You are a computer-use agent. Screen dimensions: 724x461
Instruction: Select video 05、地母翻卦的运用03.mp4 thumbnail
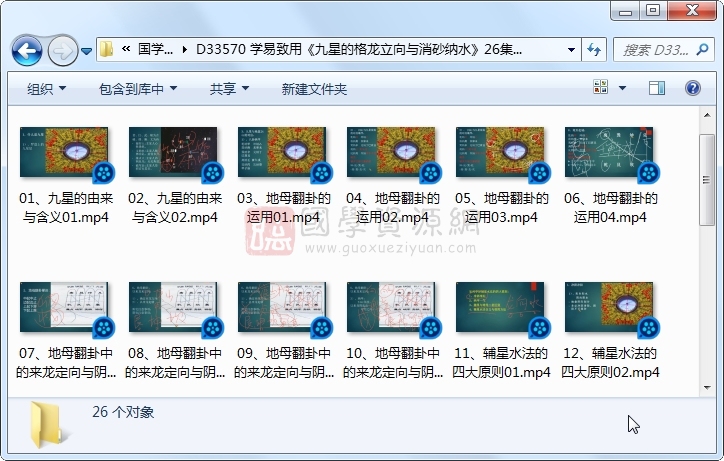click(500, 152)
